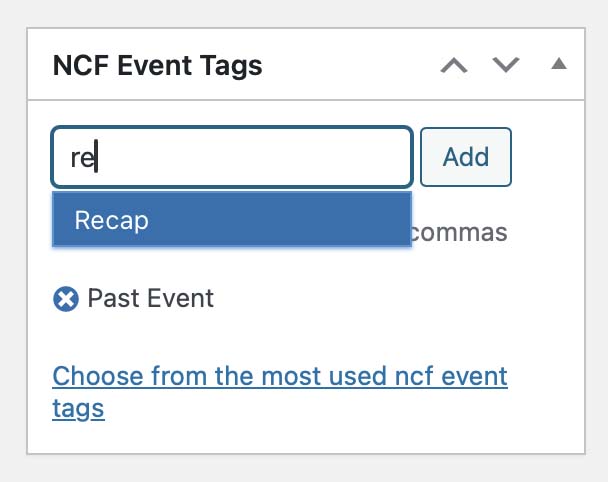The height and width of the screenshot is (482, 608).
Task: Choose Recap from the suggestions dropdown
Action: 231,219
